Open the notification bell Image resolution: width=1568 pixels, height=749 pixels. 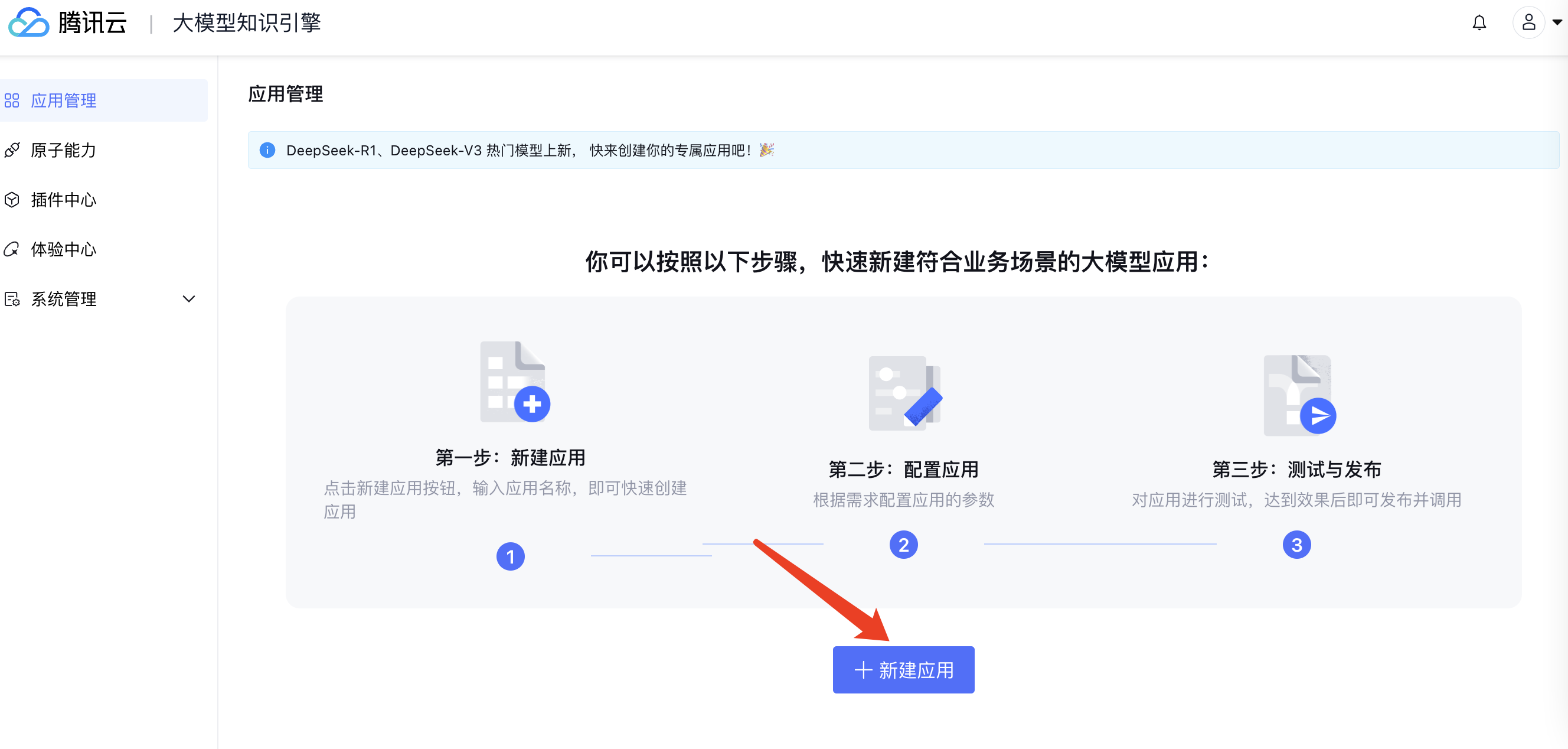coord(1478,23)
